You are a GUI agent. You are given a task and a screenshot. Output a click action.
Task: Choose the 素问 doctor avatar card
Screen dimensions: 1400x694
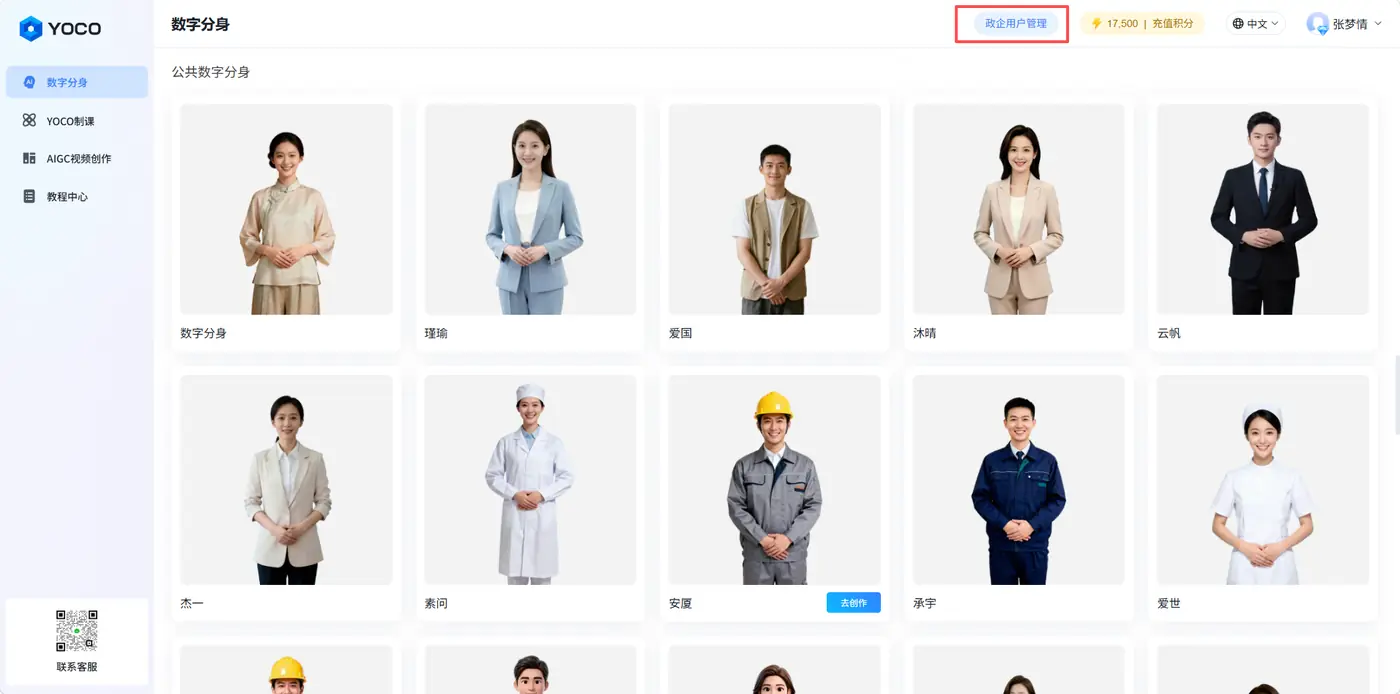[530, 494]
